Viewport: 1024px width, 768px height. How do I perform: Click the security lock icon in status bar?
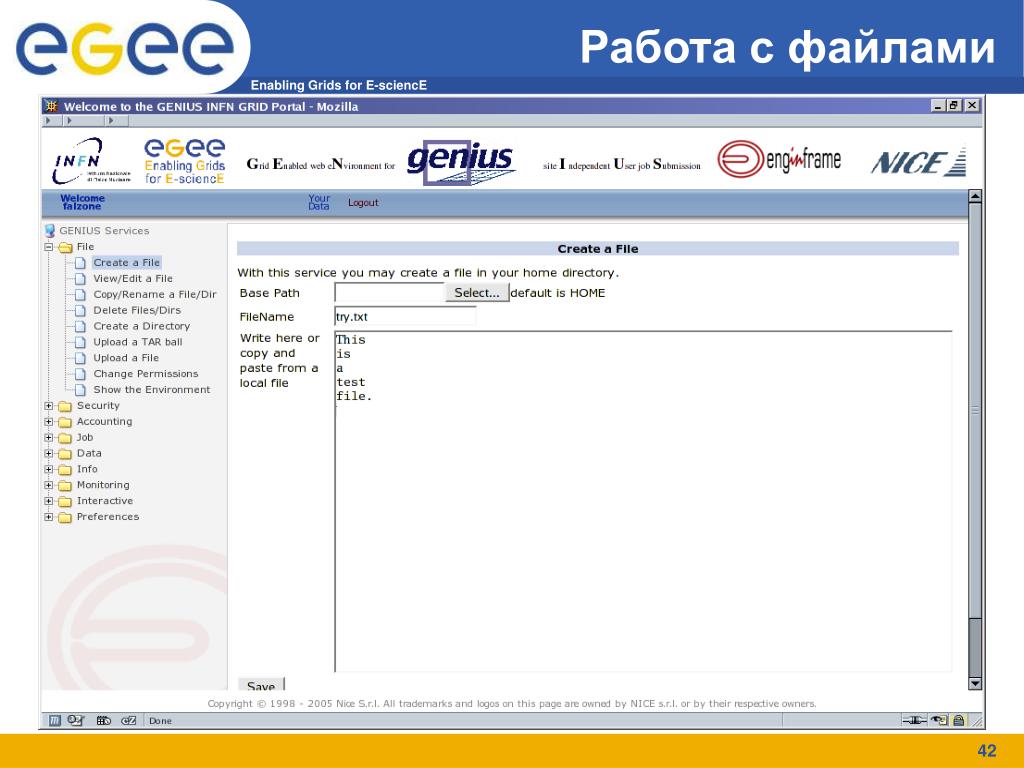coord(959,720)
